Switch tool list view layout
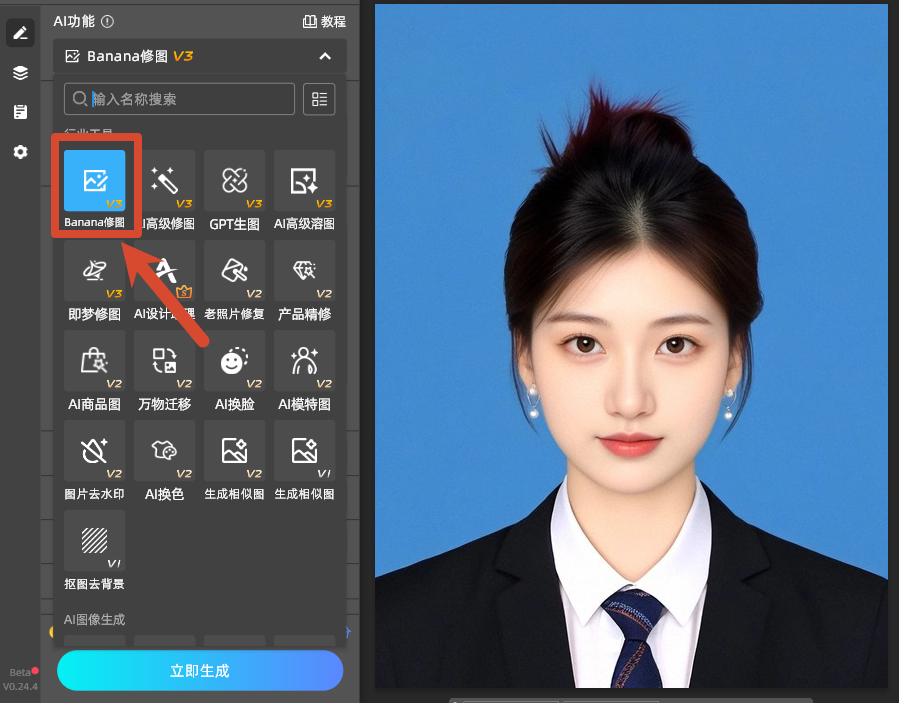The height and width of the screenshot is (703, 899). click(319, 99)
